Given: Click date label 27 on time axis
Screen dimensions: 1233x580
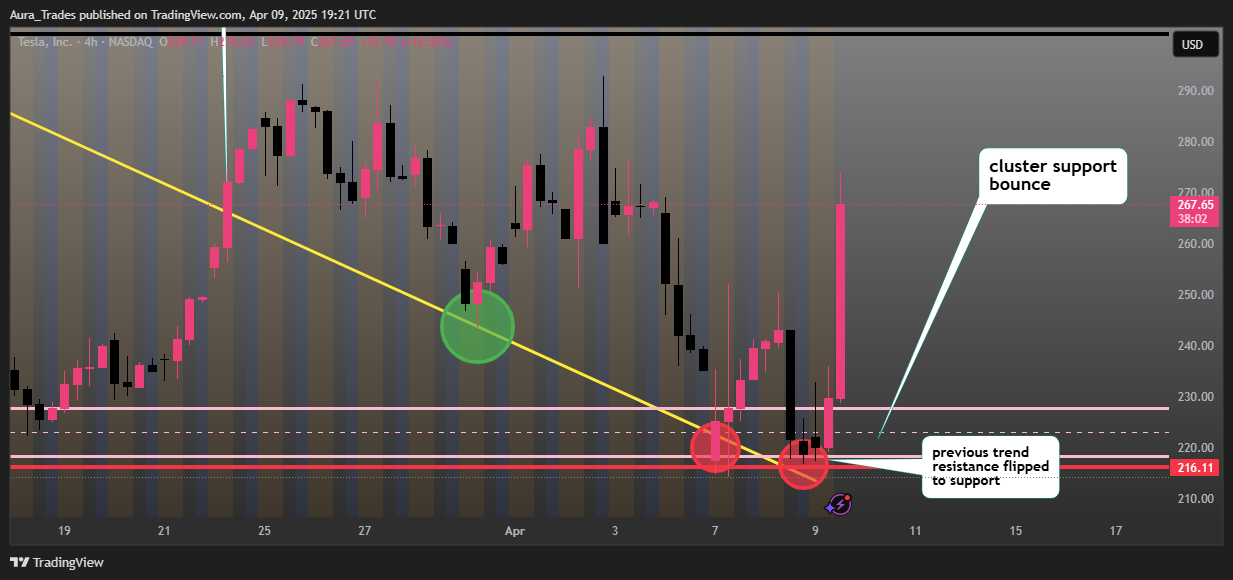Looking at the screenshot, I should pyautogui.click(x=365, y=531).
